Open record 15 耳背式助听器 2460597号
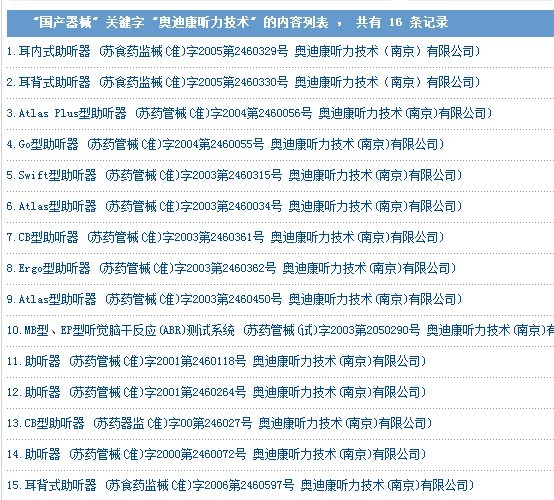This screenshot has width=554, height=500. [x=241, y=486]
